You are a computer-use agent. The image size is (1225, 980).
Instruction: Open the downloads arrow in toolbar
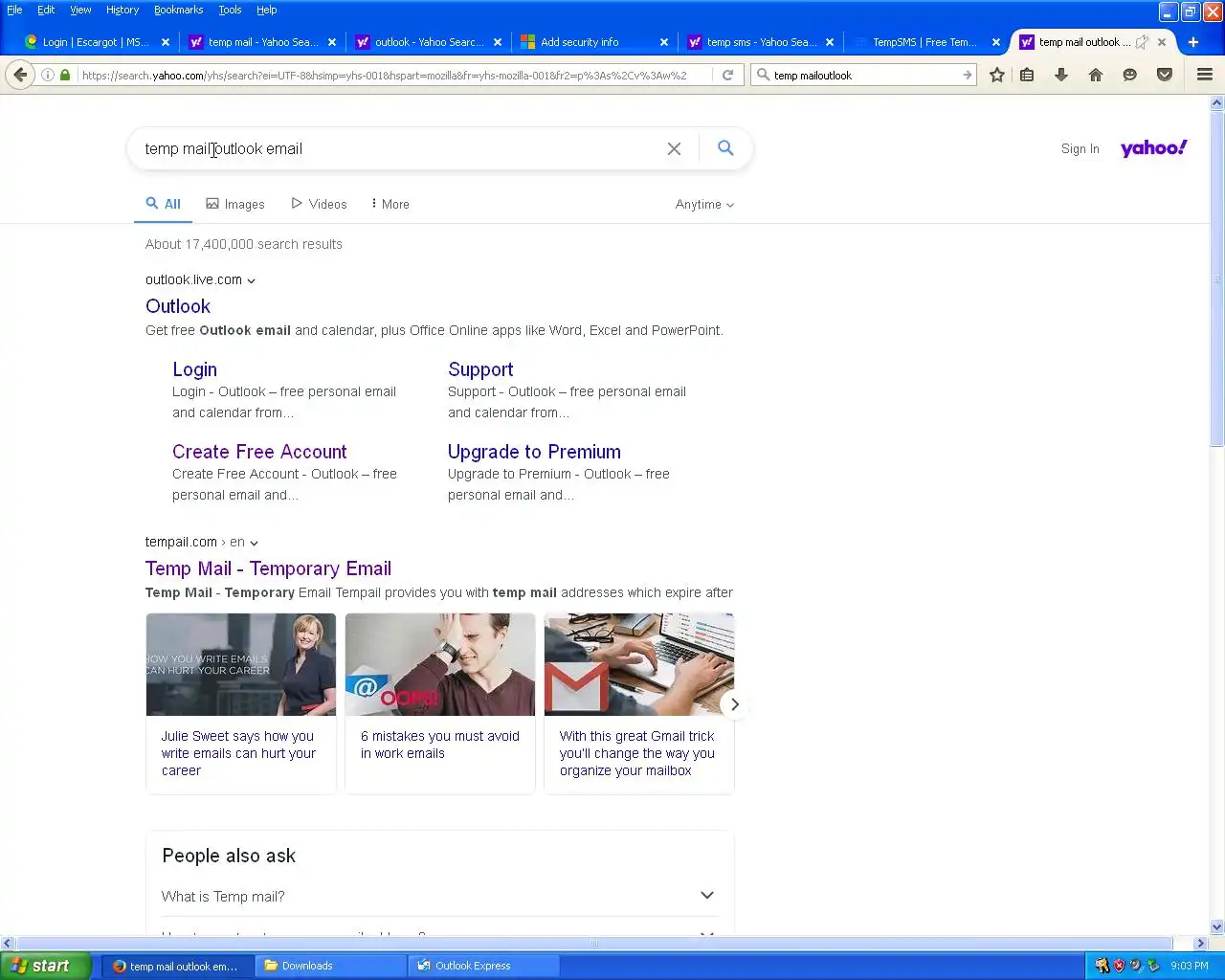point(1061,75)
